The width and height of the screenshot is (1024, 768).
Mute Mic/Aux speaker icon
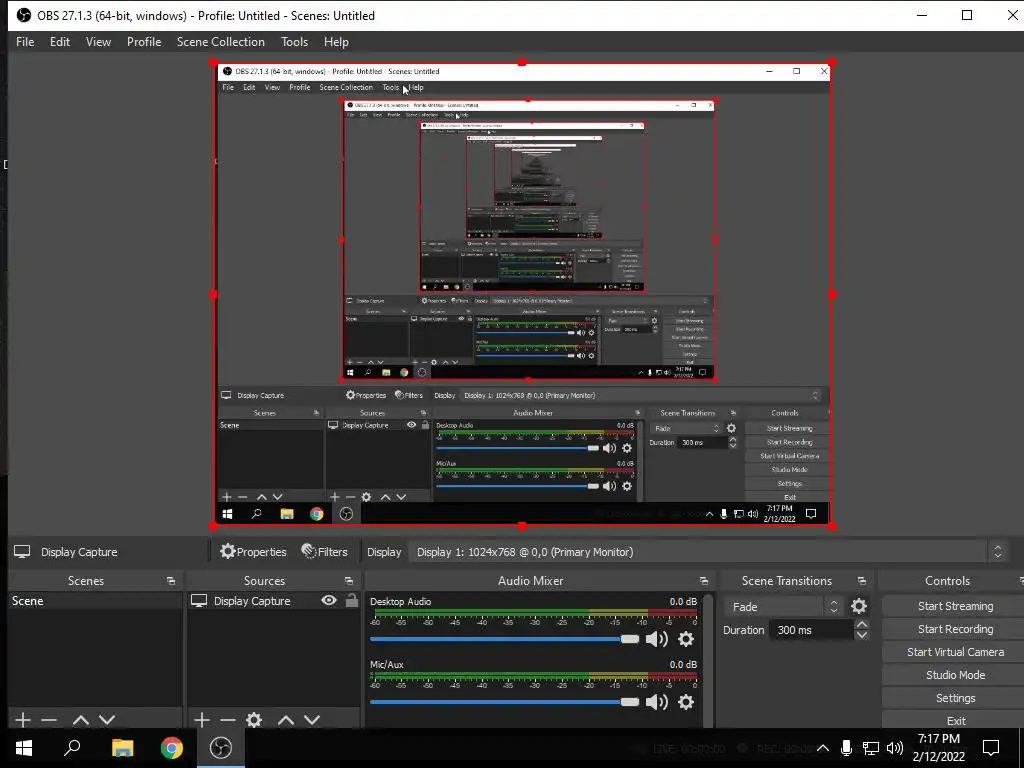[656, 702]
